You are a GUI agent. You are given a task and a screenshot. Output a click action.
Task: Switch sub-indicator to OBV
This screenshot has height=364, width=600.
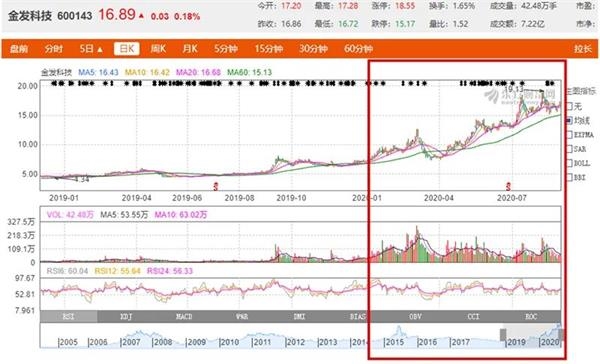click(x=416, y=317)
